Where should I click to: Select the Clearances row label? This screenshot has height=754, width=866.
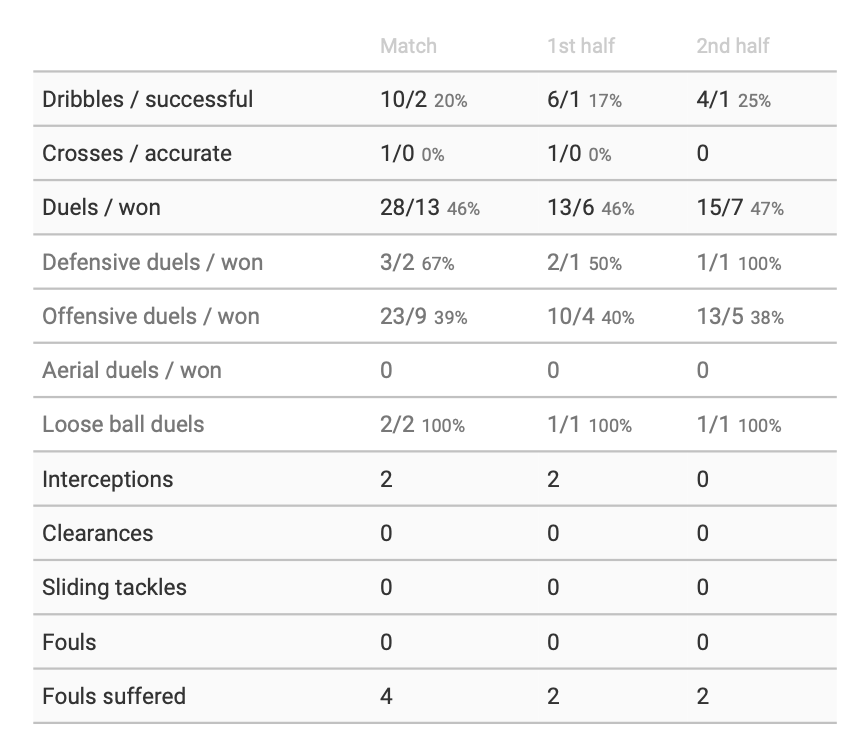[x=97, y=533]
